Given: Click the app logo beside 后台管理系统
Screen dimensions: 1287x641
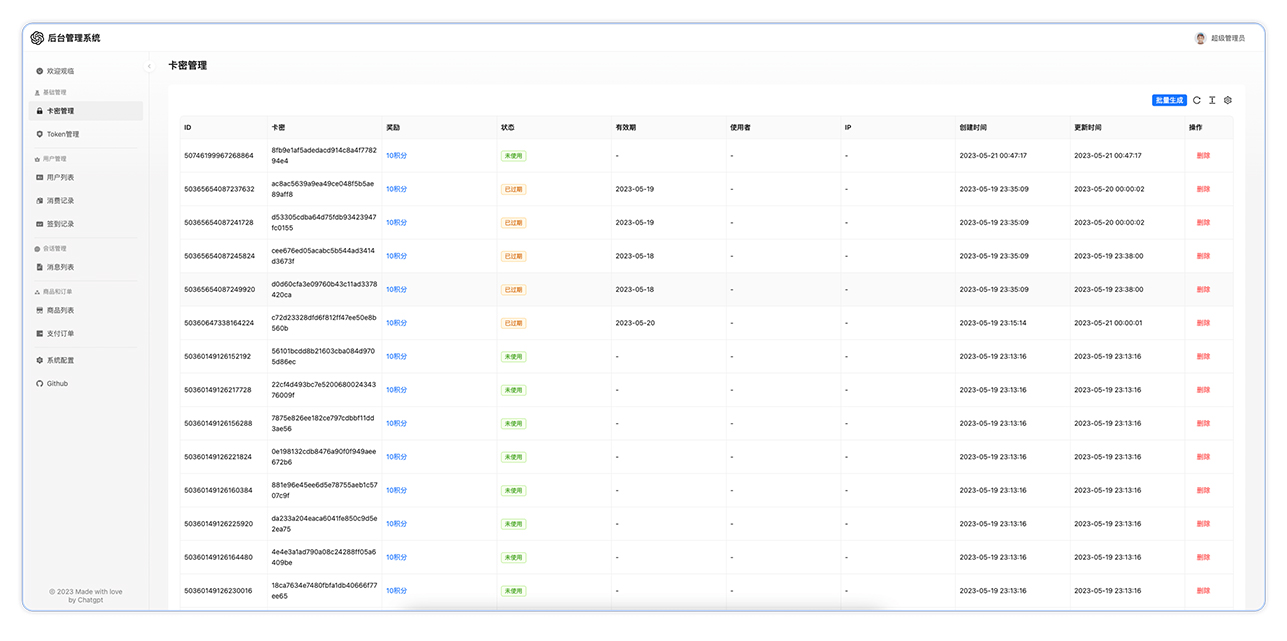Looking at the screenshot, I should (x=35, y=37).
